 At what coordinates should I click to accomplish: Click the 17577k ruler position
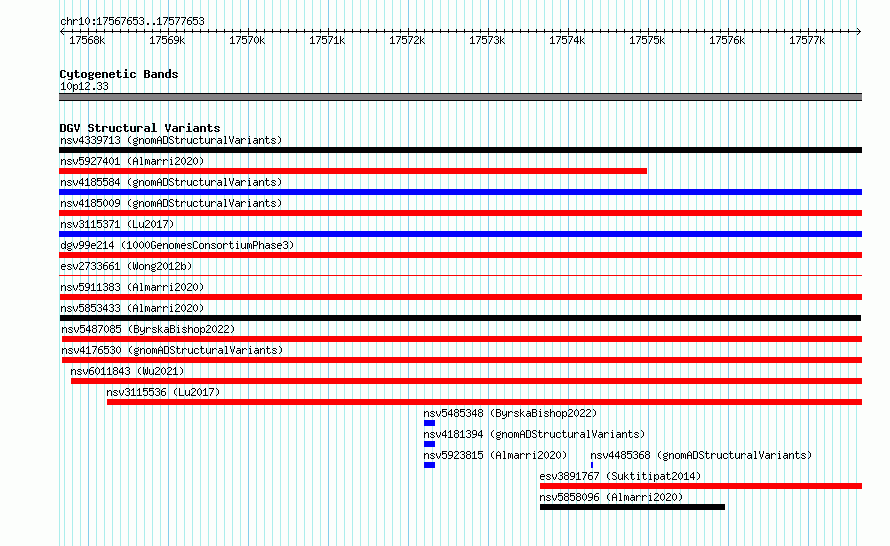tap(807, 40)
